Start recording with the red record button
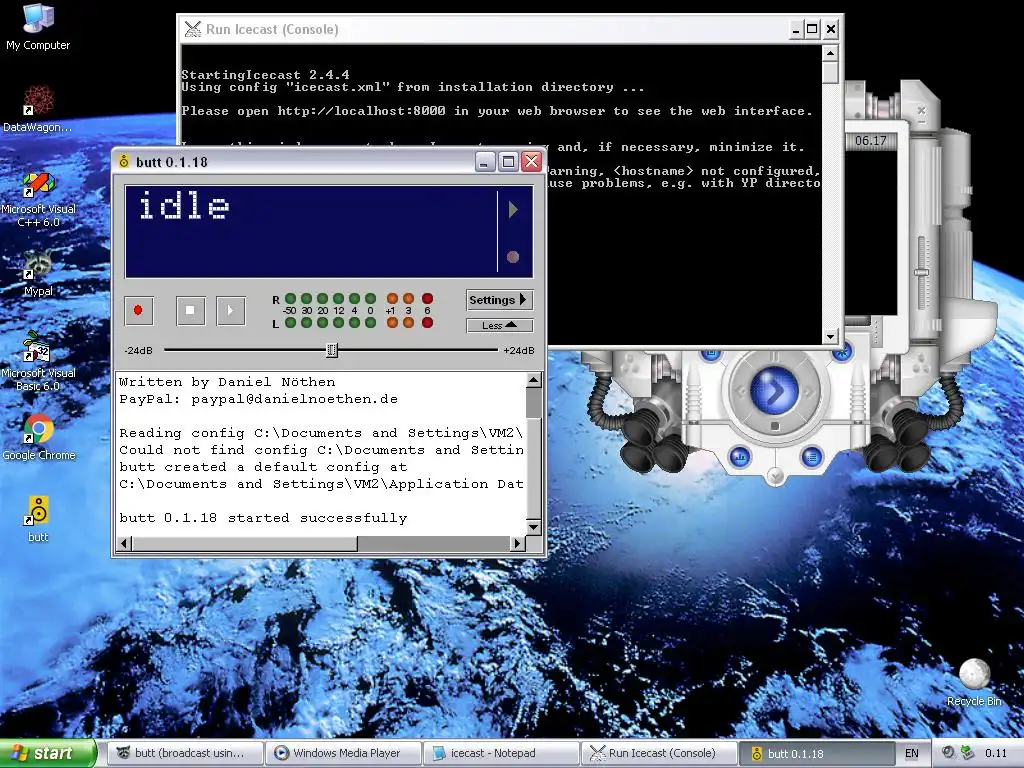 pyautogui.click(x=138, y=310)
